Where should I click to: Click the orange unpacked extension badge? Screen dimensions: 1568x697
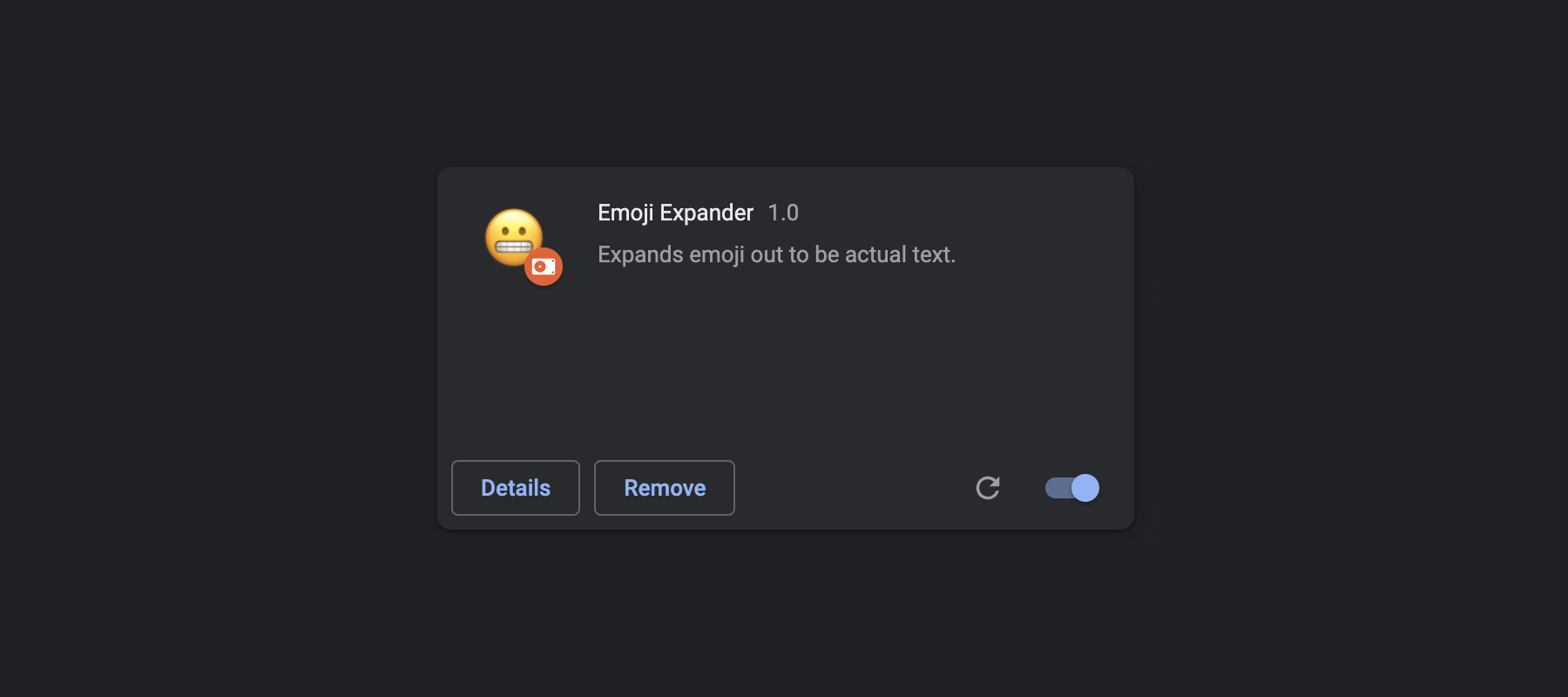click(x=544, y=267)
